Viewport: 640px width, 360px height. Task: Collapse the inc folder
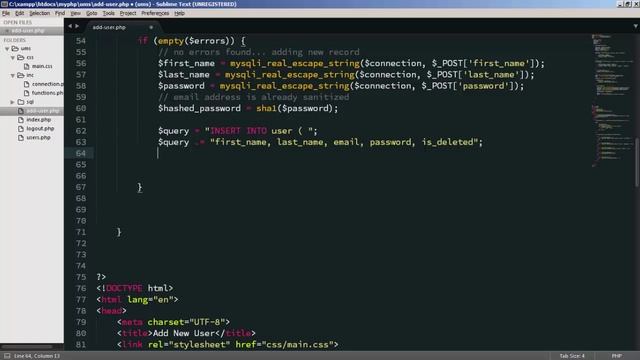13,76
